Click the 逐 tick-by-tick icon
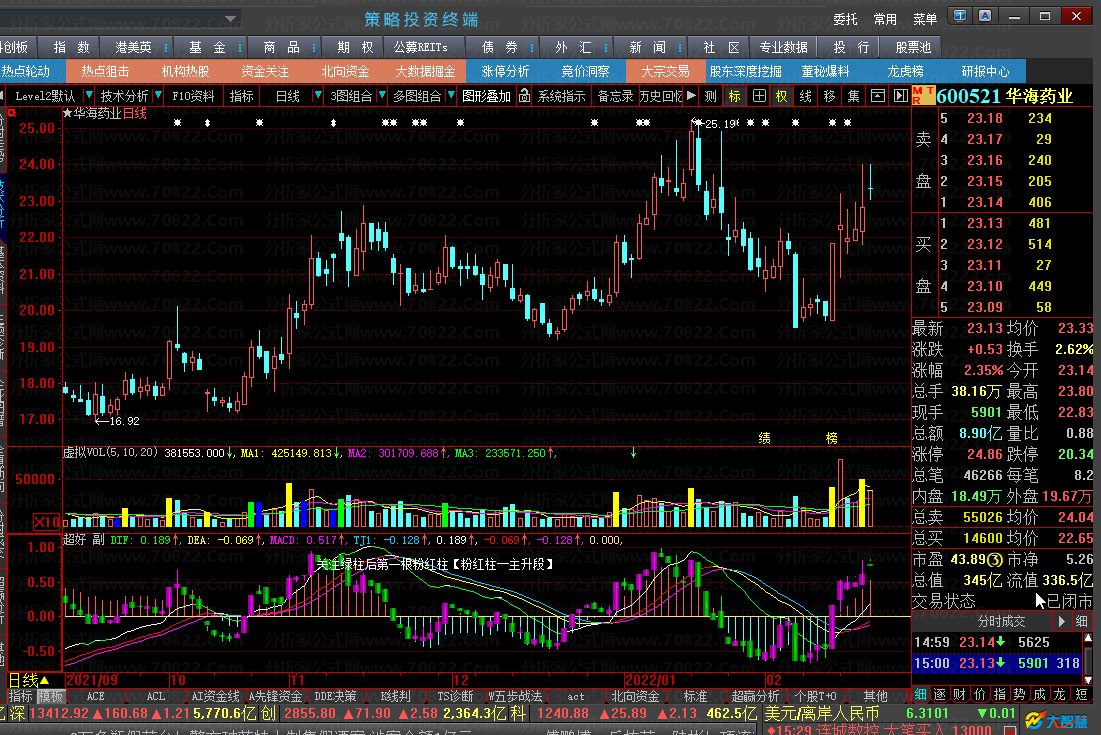 pos(940,694)
